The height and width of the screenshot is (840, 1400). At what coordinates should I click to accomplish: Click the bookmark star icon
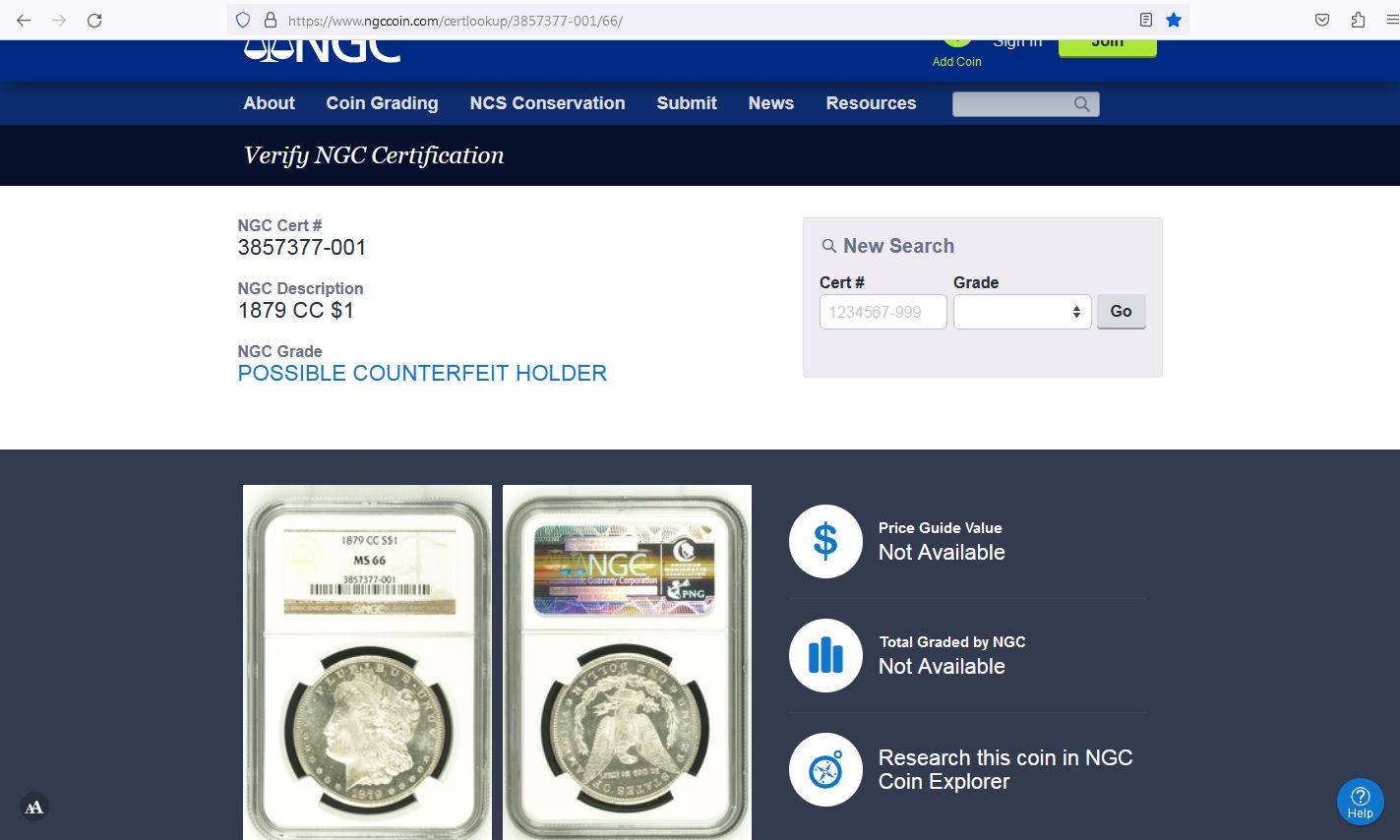pyautogui.click(x=1173, y=20)
